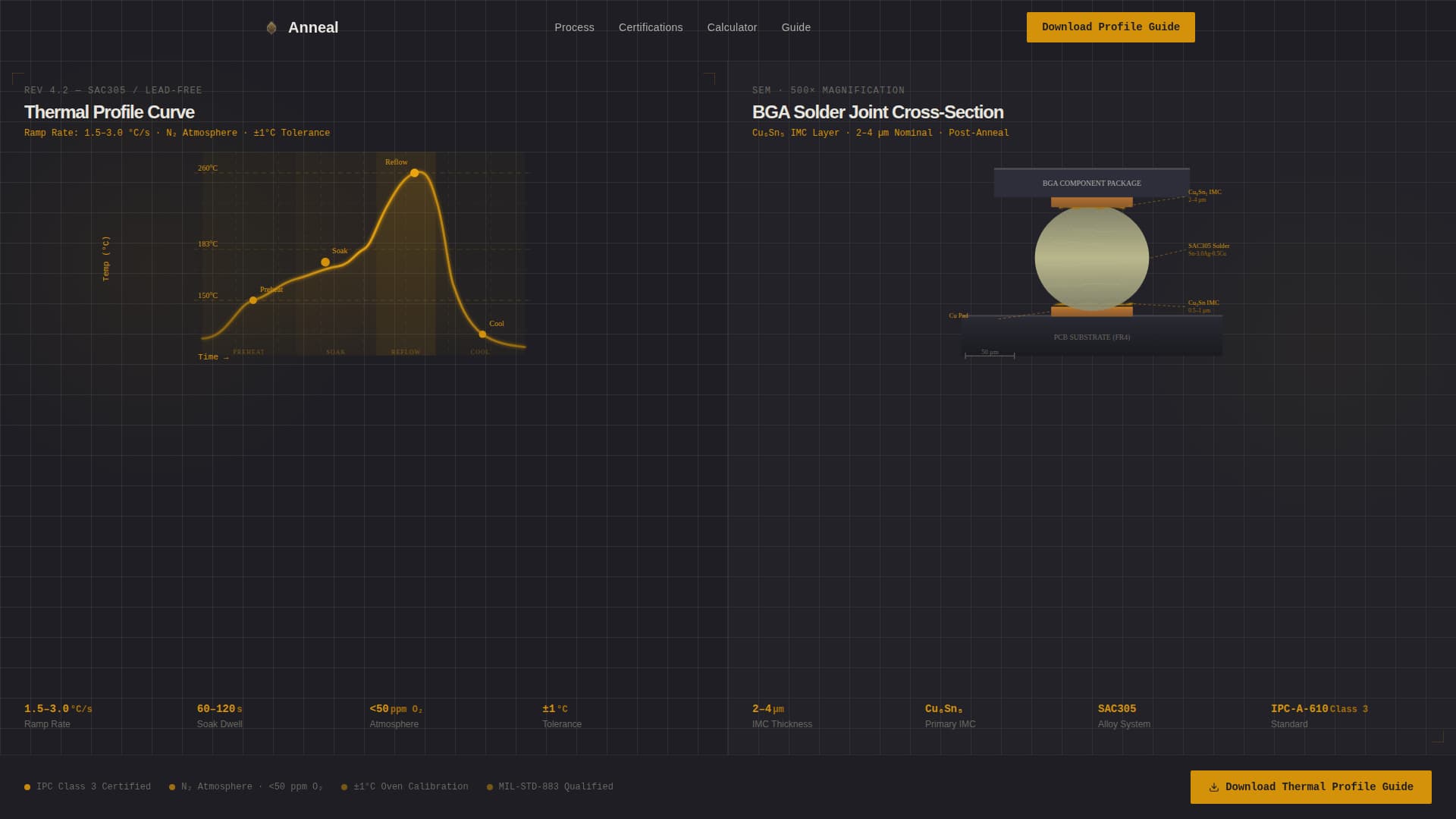Click the Cu Pad label on the diagram
The width and height of the screenshot is (1456, 819).
coord(958,315)
